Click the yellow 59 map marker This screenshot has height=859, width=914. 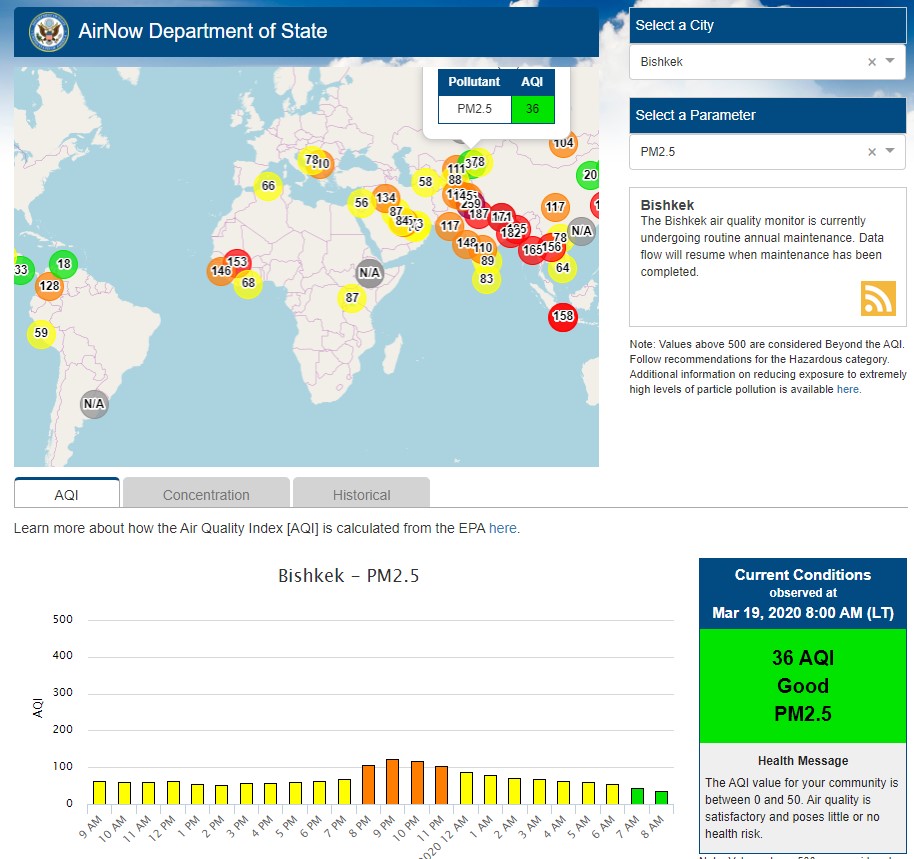point(40,334)
